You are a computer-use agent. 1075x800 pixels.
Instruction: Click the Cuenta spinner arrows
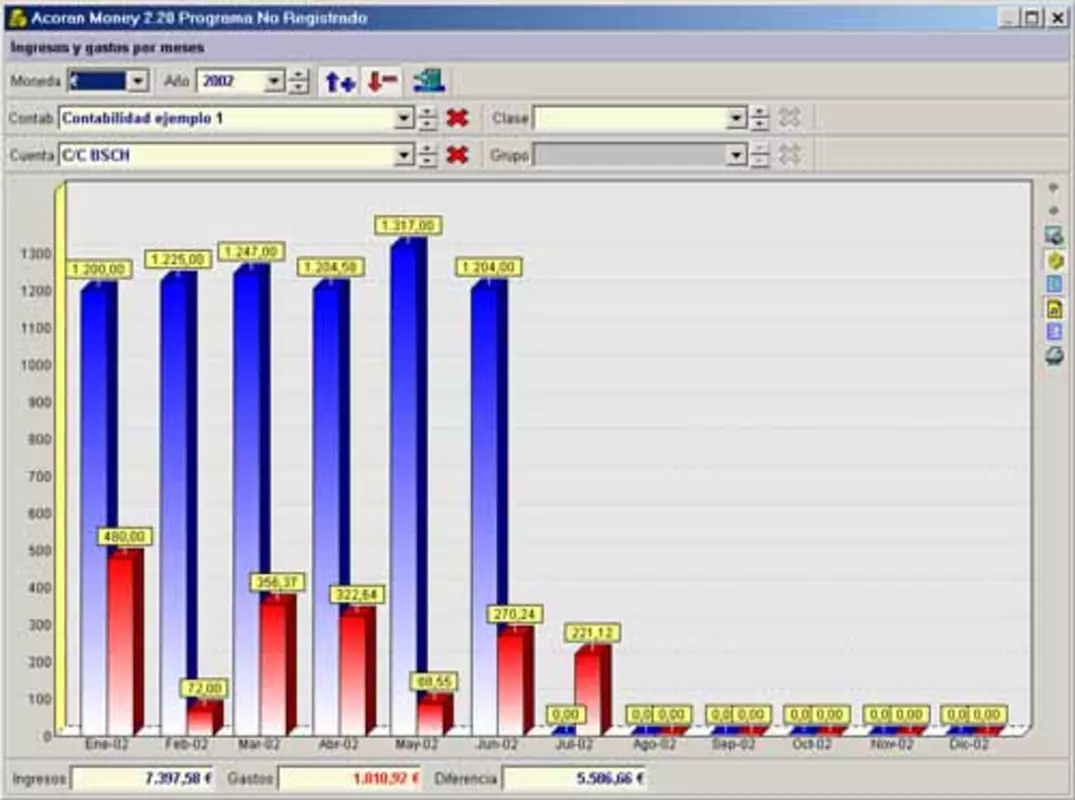[x=427, y=155]
